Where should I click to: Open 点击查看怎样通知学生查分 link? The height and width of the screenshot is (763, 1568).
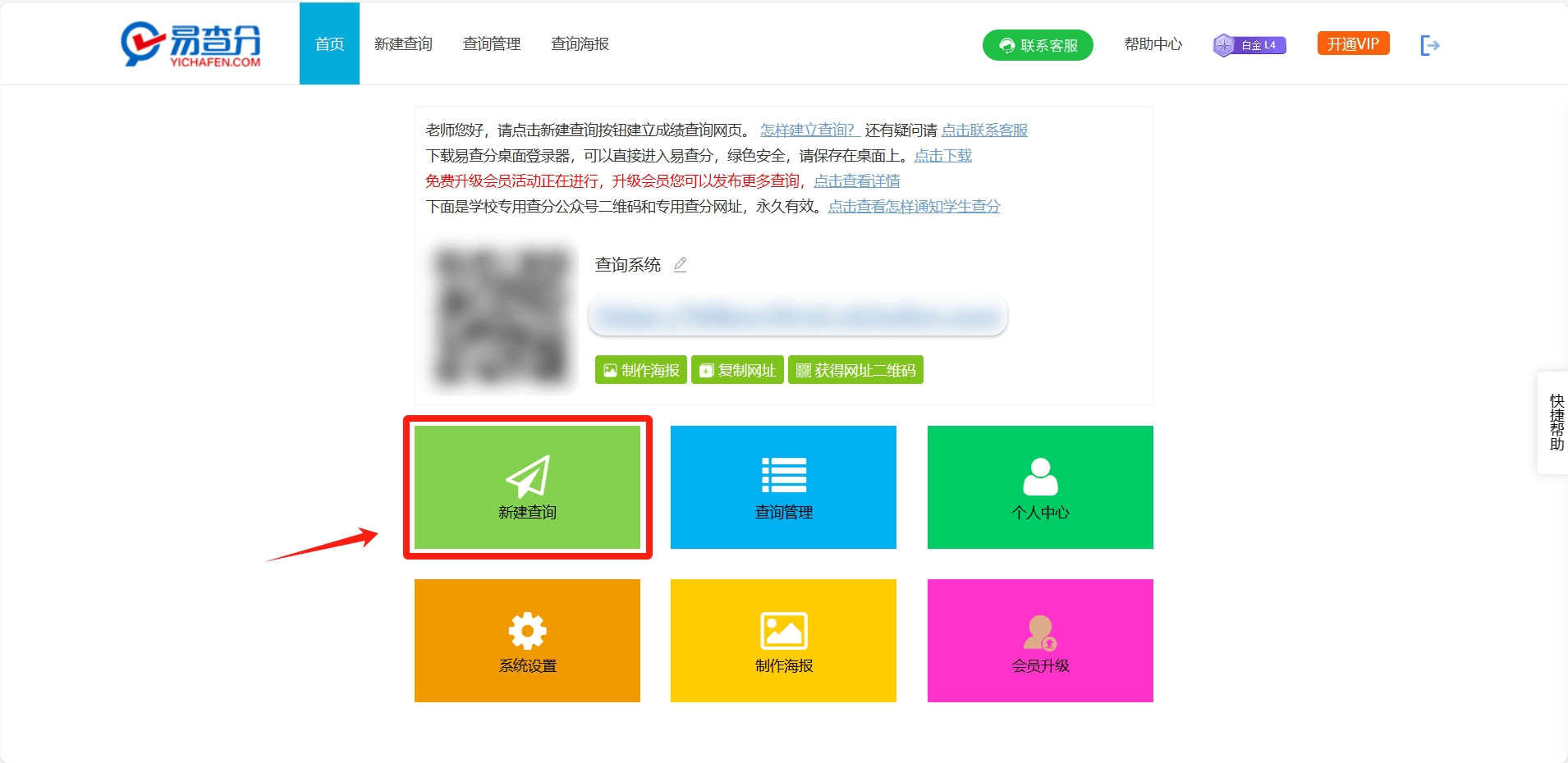click(x=914, y=206)
